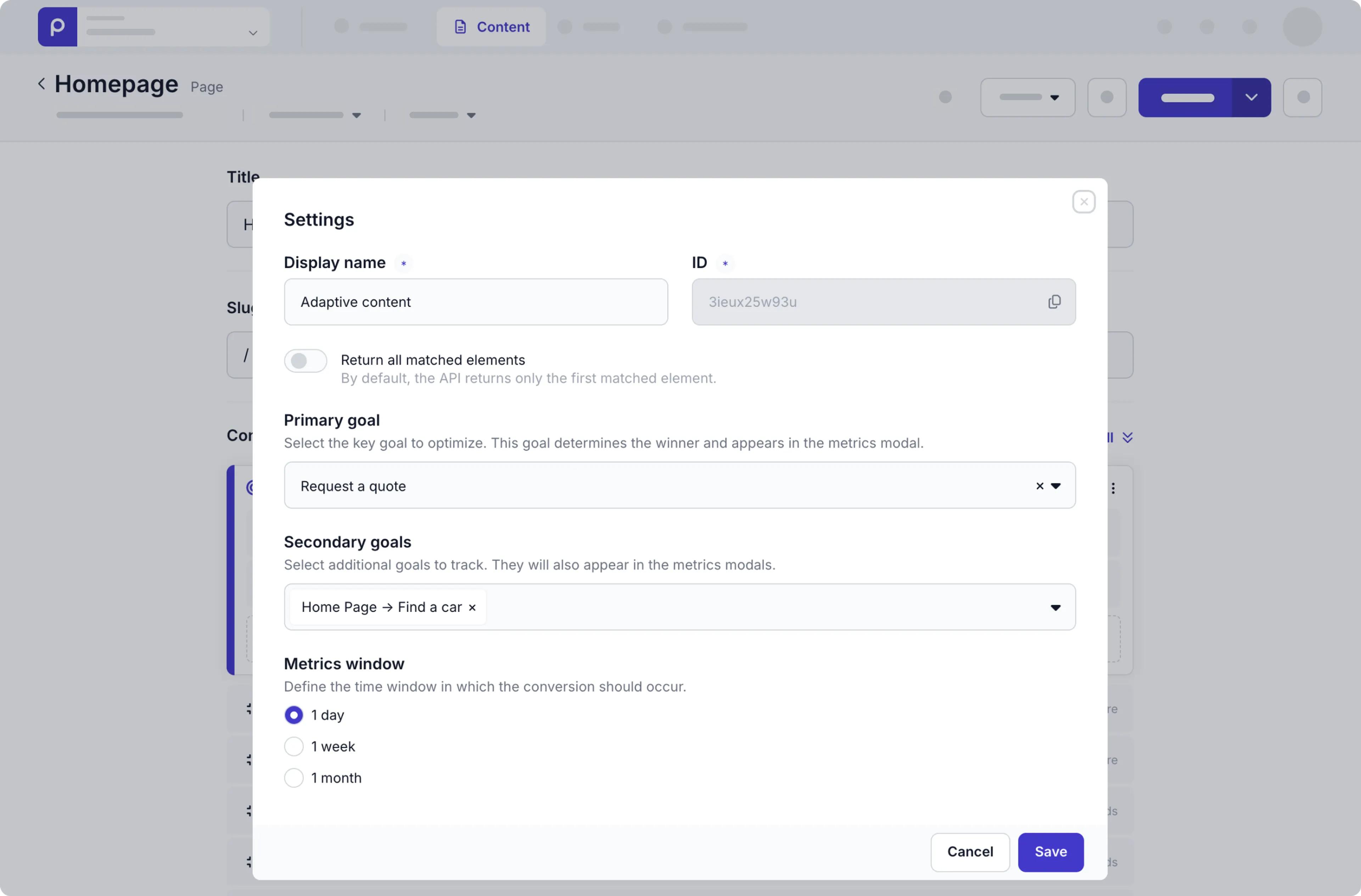Select the 1 month metrics window

[x=293, y=778]
